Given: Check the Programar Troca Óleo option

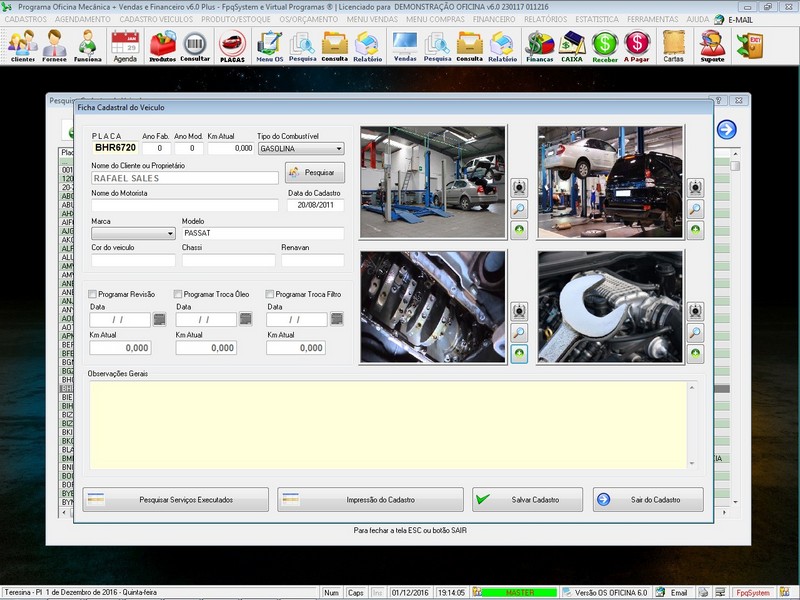Looking at the screenshot, I should [179, 294].
